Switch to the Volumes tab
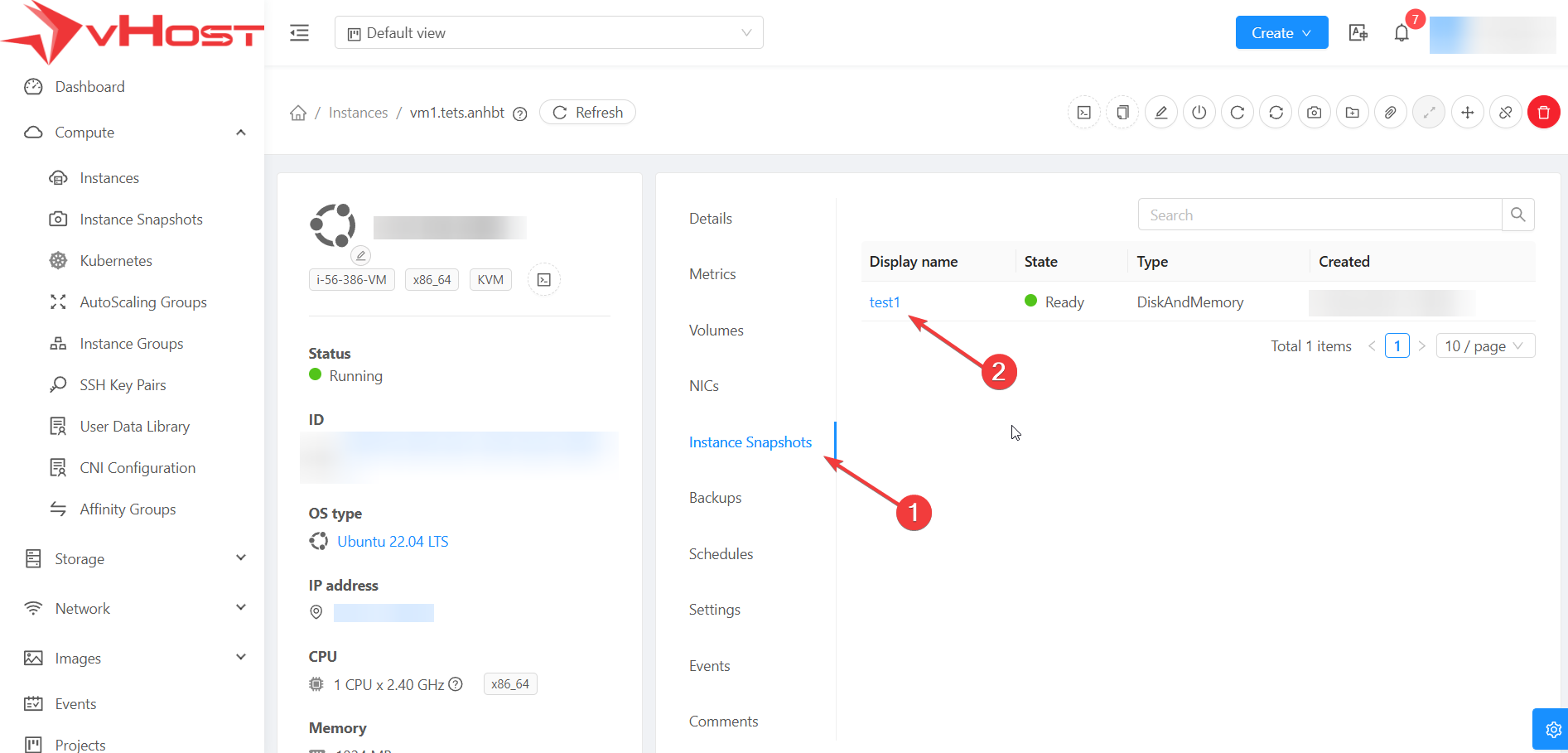This screenshot has height=753, width=1568. 716,331
